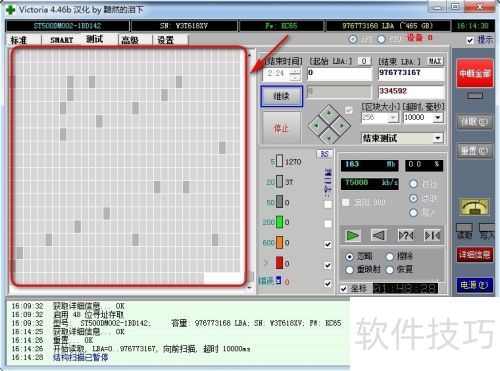Click the RS button above block counters

pos(324,154)
